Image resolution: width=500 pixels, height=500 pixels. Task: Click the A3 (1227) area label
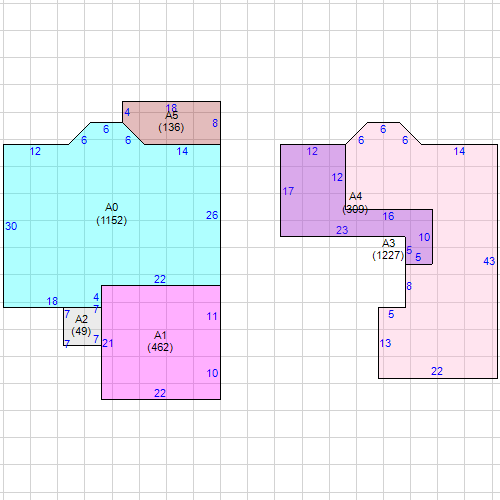click(388, 249)
